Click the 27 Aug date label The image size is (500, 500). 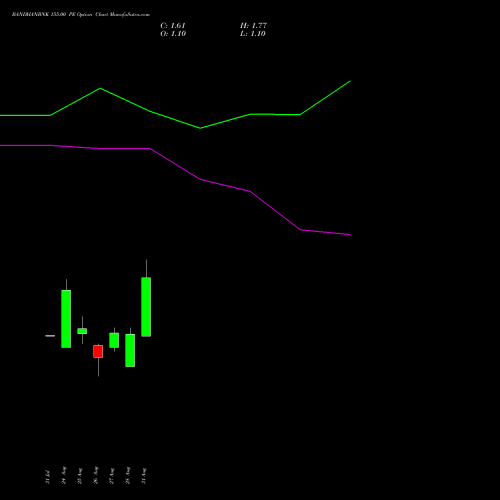click(111, 476)
